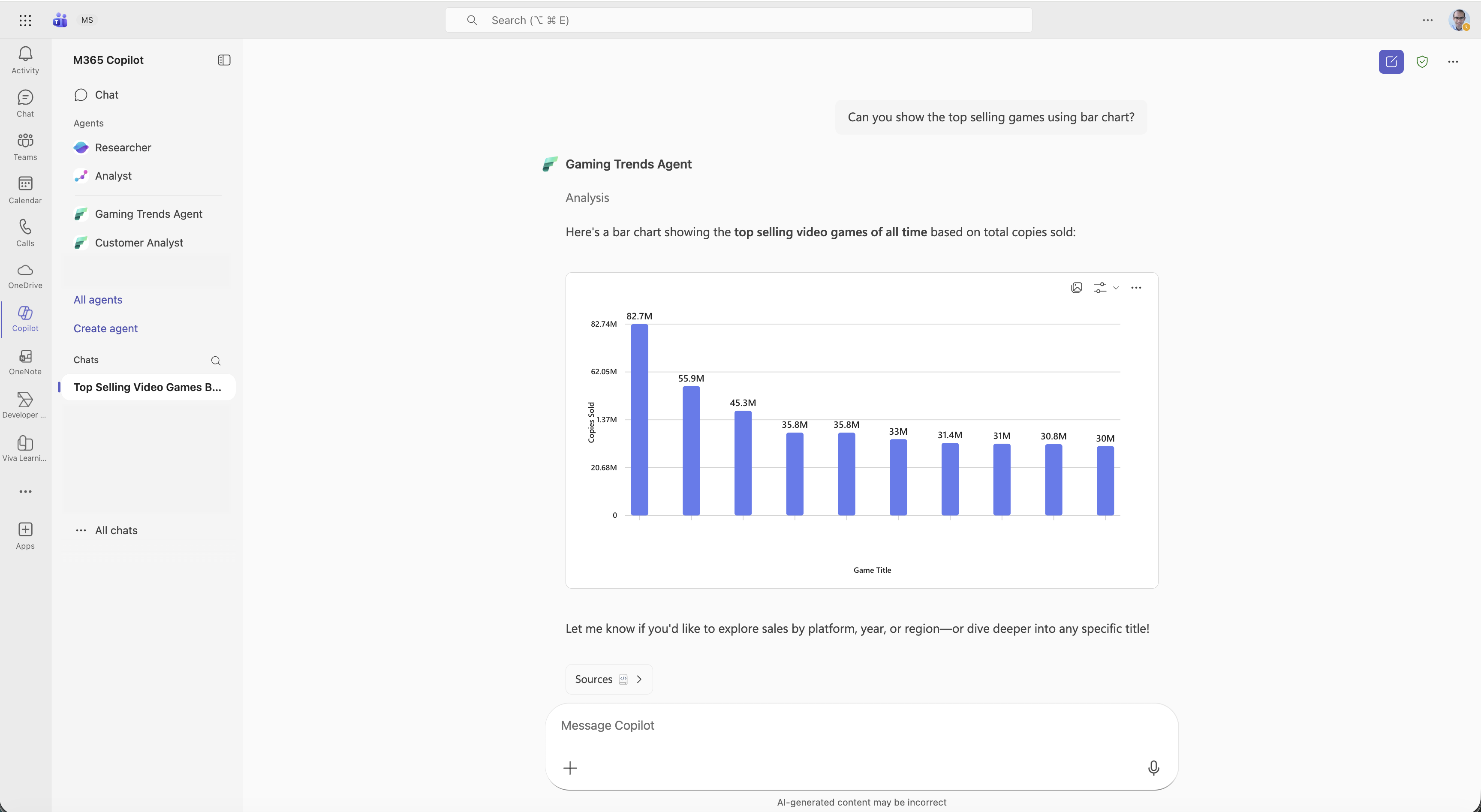Toggle the sidebar collapse control next to M365 Copilot
Image resolution: width=1481 pixels, height=812 pixels.
click(x=224, y=60)
